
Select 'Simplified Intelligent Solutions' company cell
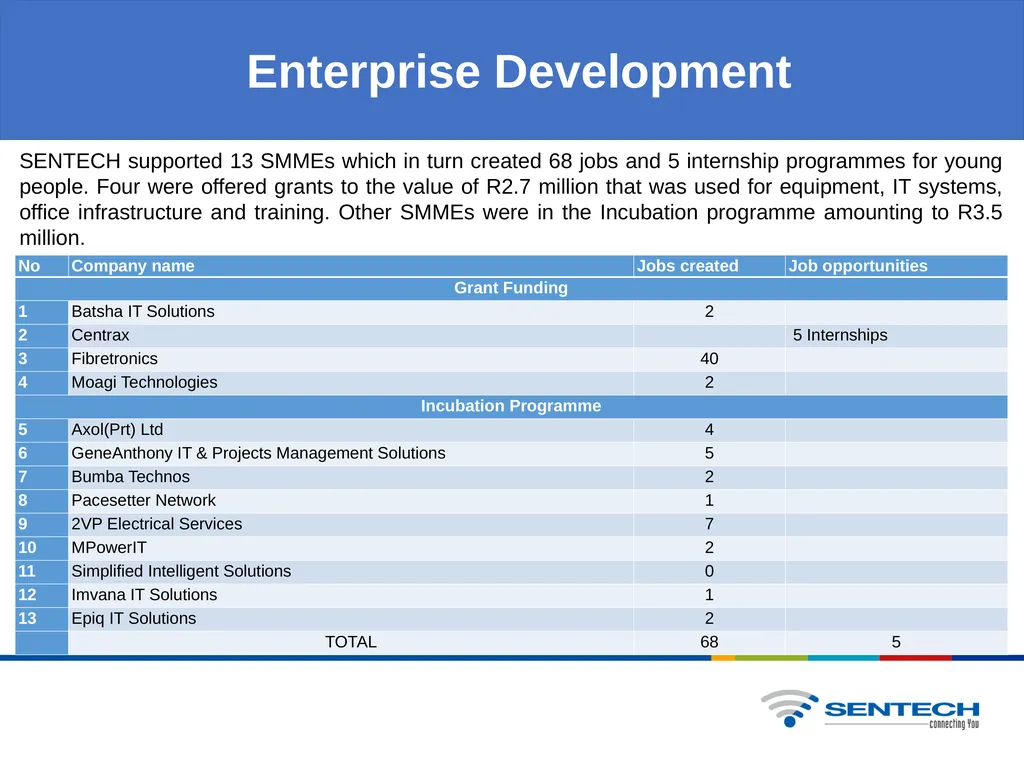(351, 571)
